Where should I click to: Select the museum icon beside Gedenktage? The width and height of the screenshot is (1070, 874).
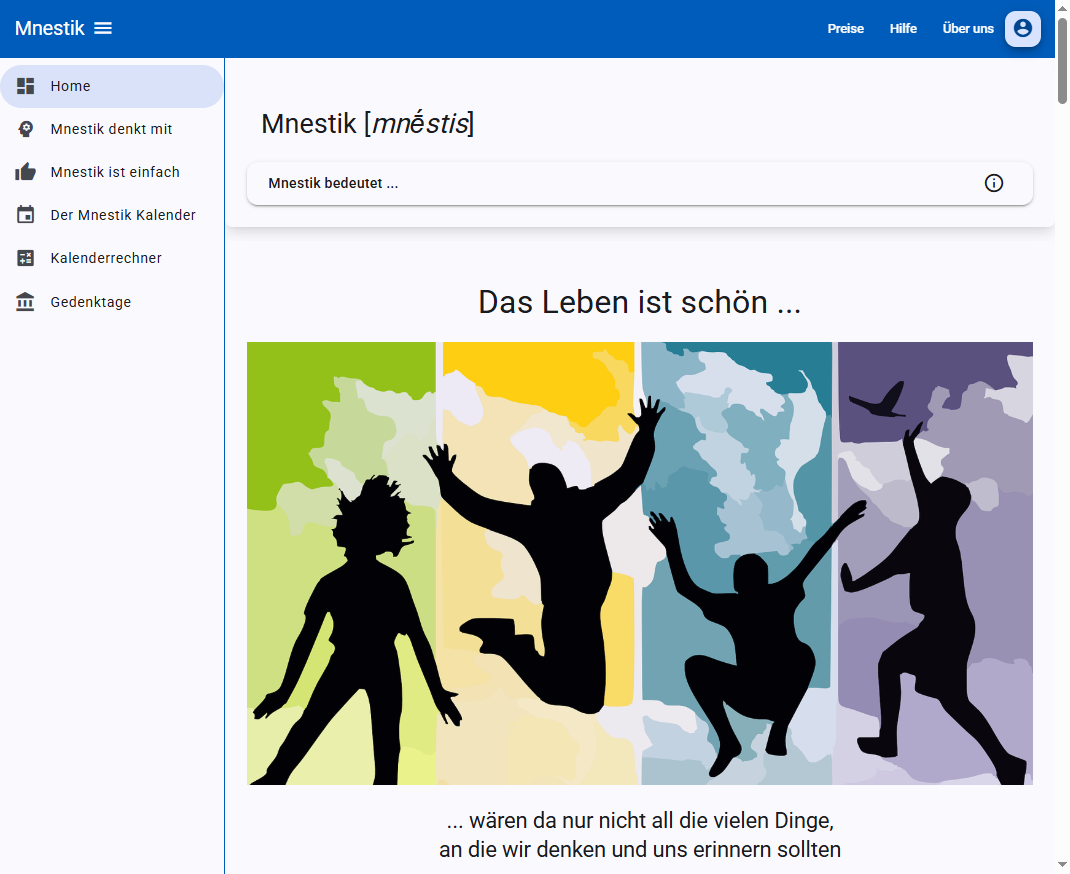(25, 301)
